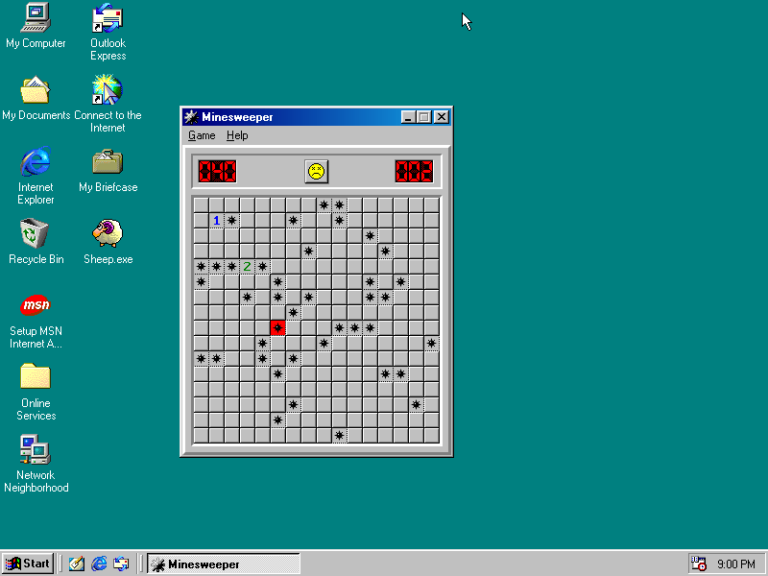This screenshot has width=768, height=576.
Task: Click the red exploded mine cell
Action: [x=278, y=328]
